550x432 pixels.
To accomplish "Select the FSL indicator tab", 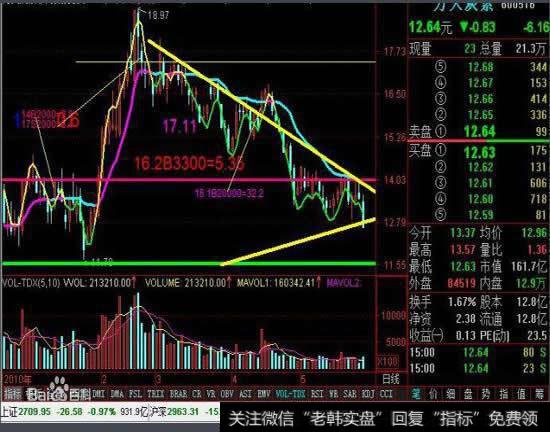I will (135, 394).
